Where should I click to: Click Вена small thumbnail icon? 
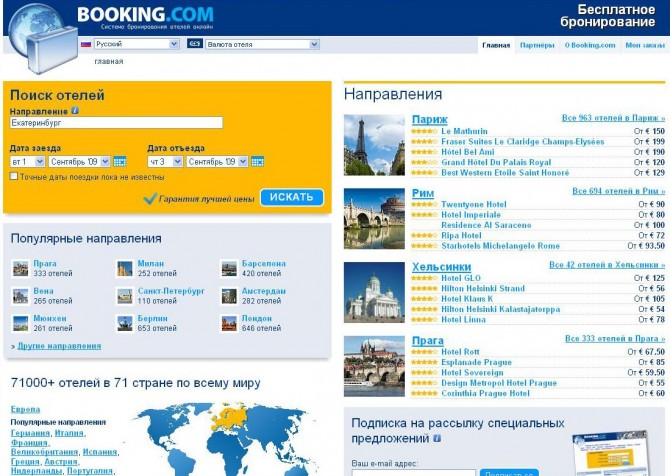pyautogui.click(x=21, y=296)
